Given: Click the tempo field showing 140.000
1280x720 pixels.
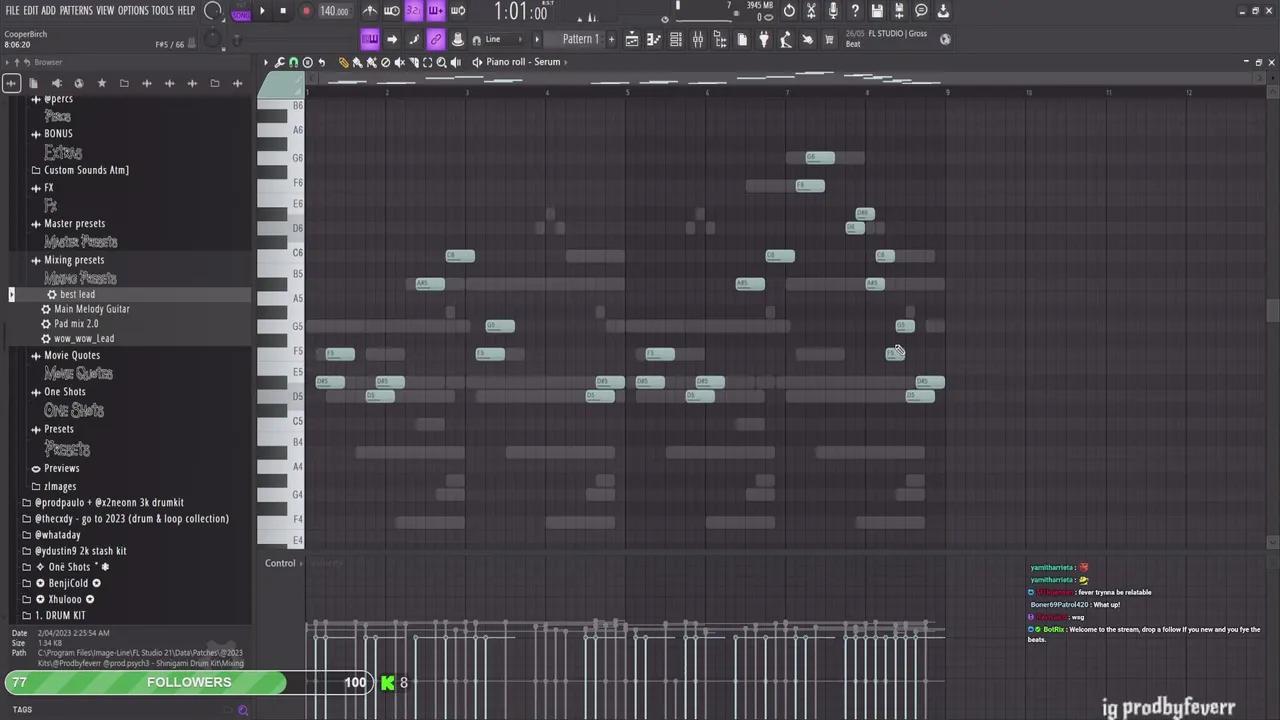Looking at the screenshot, I should (x=334, y=12).
